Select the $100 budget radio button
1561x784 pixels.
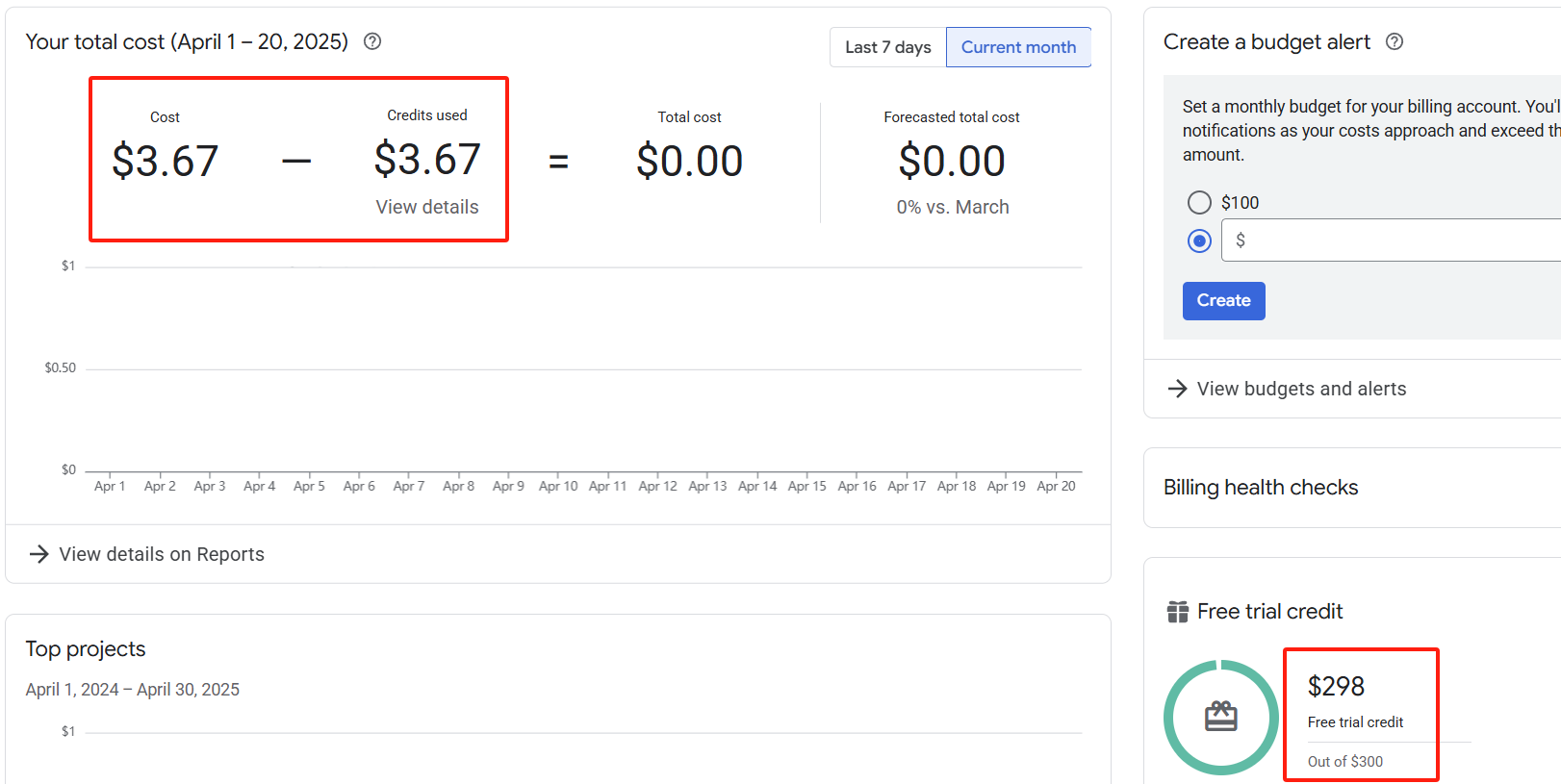1199,202
